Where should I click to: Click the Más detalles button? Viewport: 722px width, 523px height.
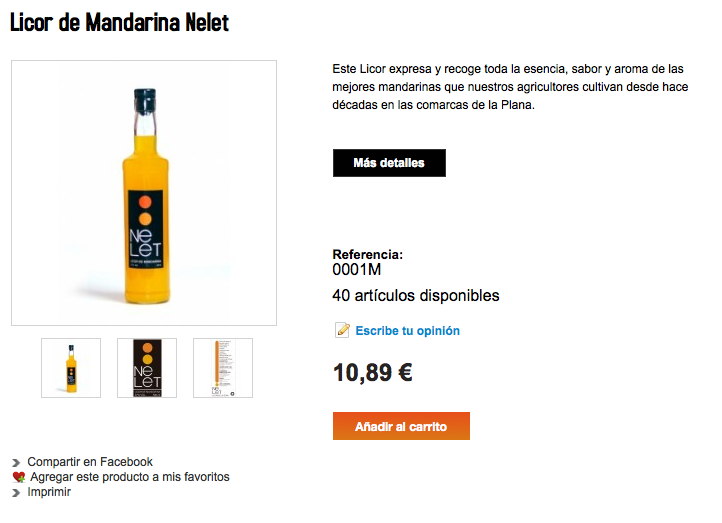tap(389, 163)
